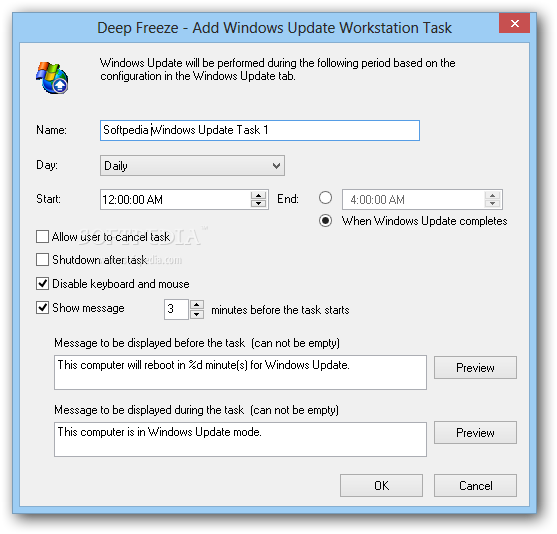Click the dialog title 'Deep Freeze - Add Windows Update Workstation Task'

tap(275, 28)
